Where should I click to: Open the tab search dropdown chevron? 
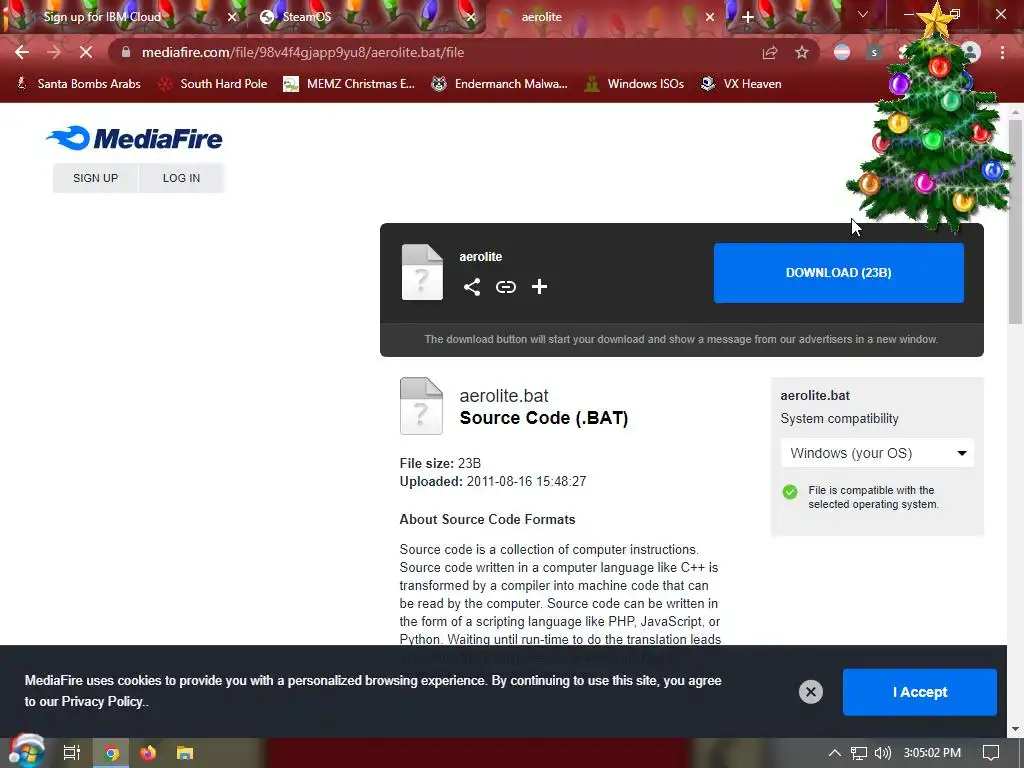[x=863, y=14]
